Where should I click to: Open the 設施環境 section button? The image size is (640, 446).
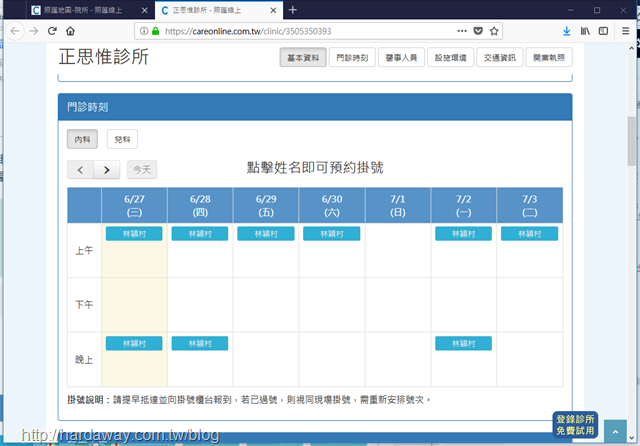[451, 58]
